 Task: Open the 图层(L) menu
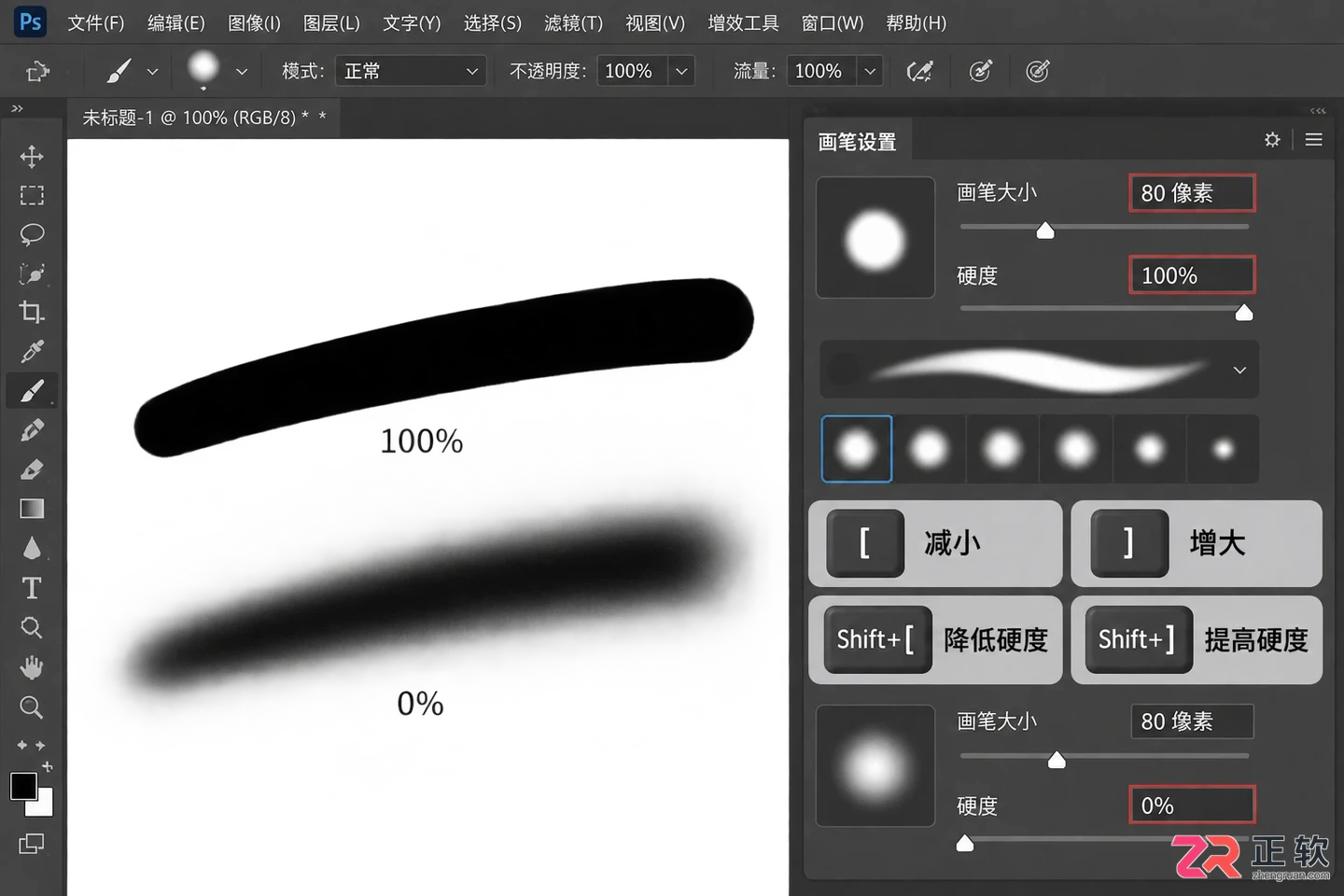pyautogui.click(x=331, y=22)
